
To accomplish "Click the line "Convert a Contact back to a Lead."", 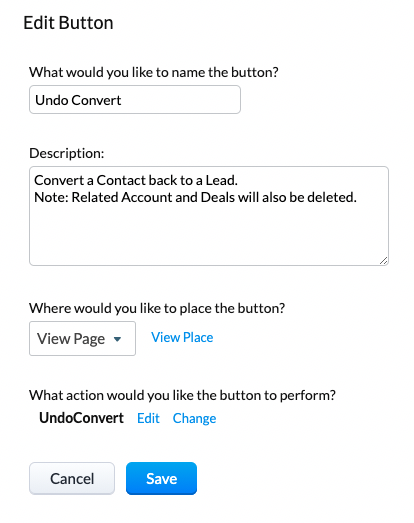I will (x=136, y=180).
